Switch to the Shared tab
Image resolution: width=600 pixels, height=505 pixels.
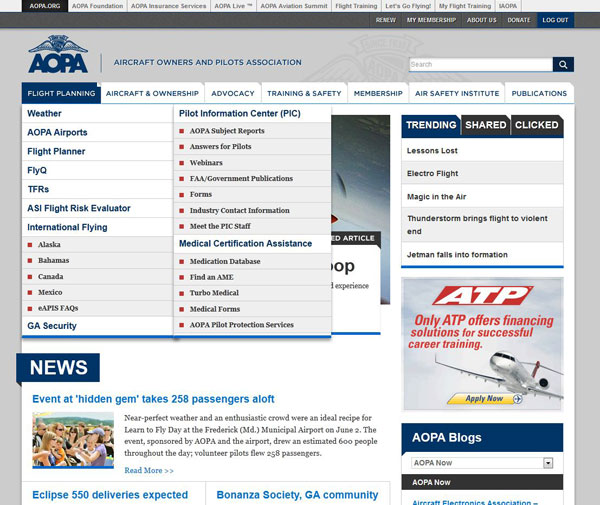click(x=485, y=125)
